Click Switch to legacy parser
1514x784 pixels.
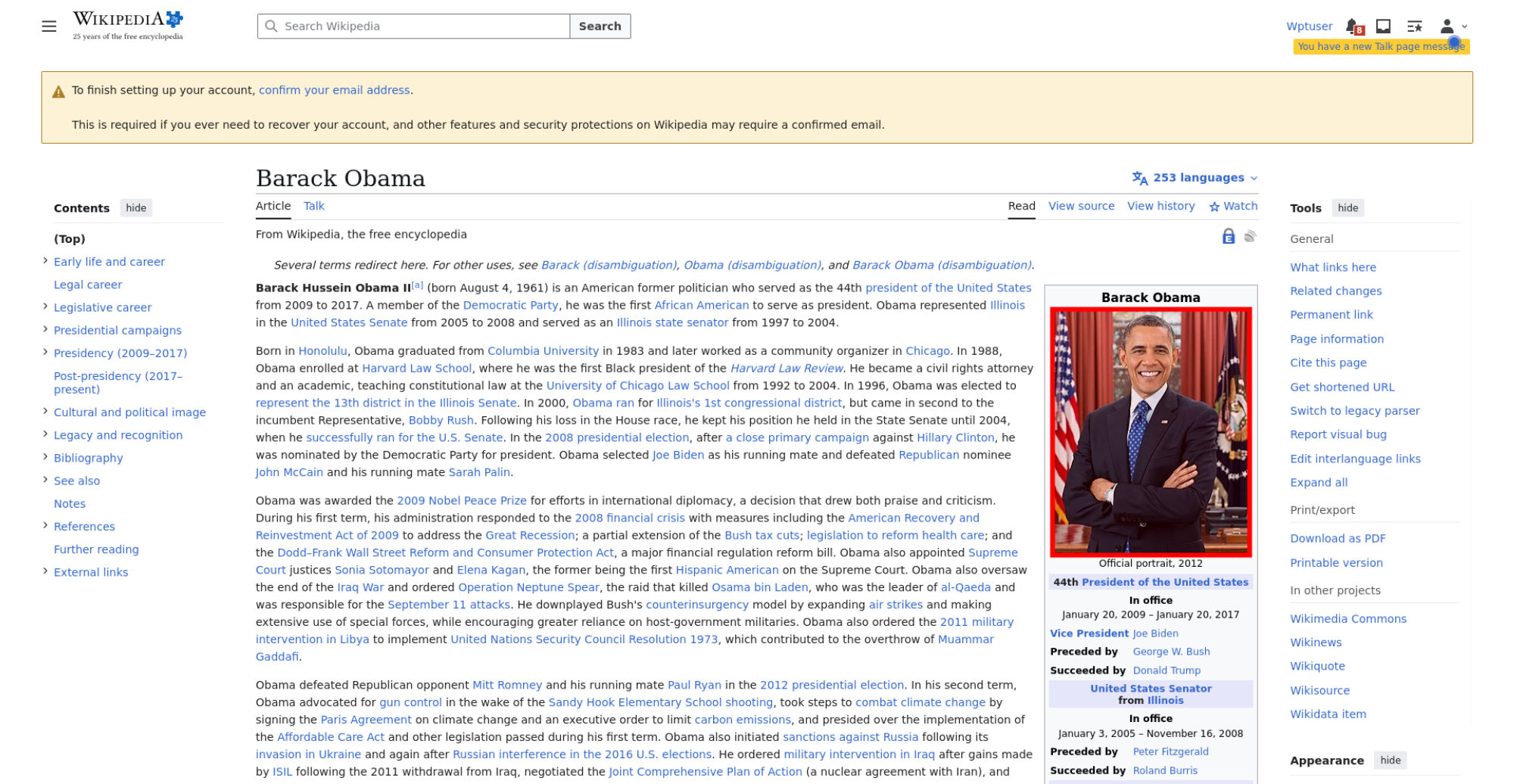1354,411
